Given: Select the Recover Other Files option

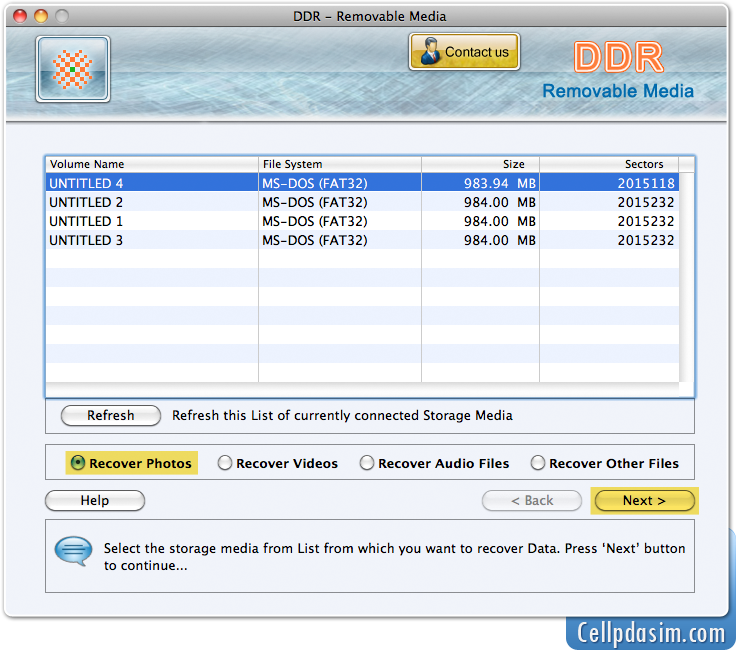Looking at the screenshot, I should pyautogui.click(x=605, y=463).
